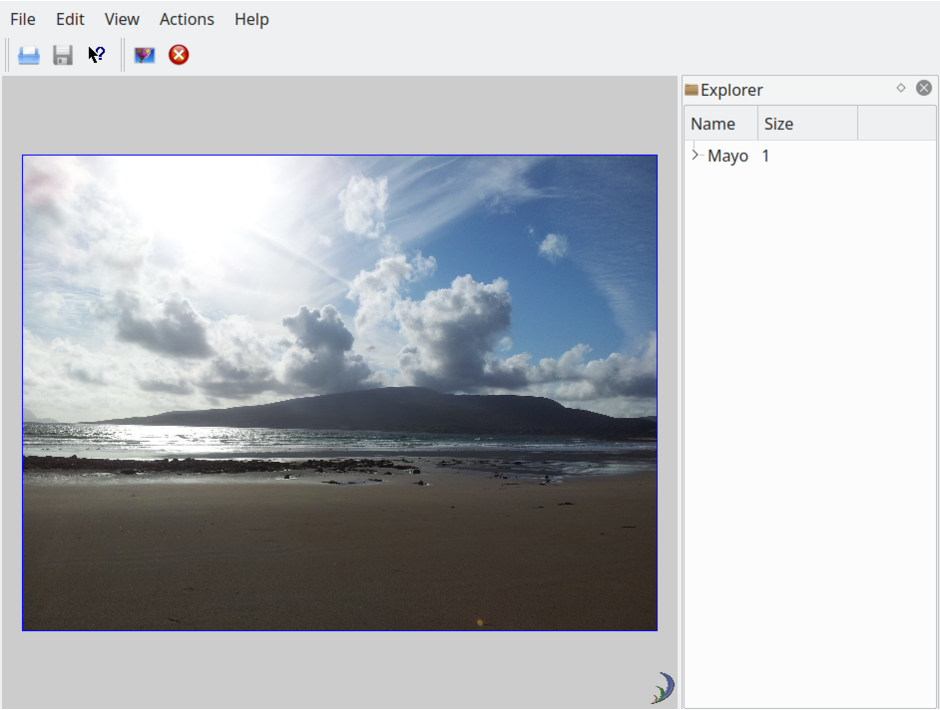940x710 pixels.
Task: Click the beach photo in the viewer
Action: (340, 392)
